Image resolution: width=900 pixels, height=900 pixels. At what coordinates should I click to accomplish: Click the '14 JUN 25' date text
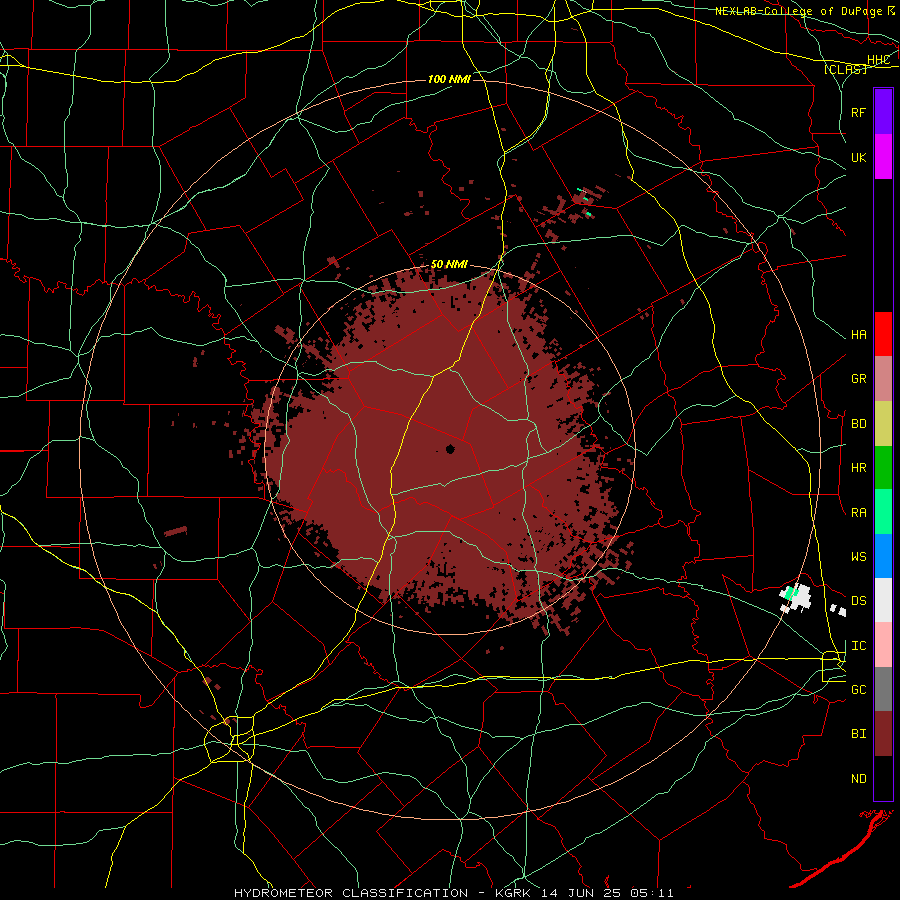click(x=581, y=893)
